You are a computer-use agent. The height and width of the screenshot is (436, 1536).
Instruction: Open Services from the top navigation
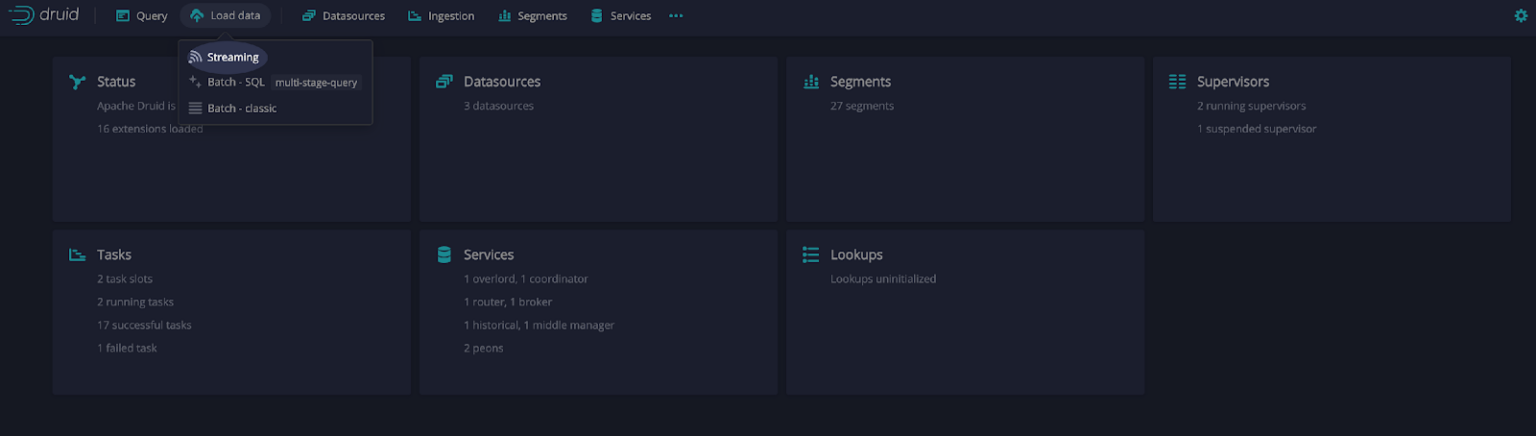pyautogui.click(x=620, y=16)
